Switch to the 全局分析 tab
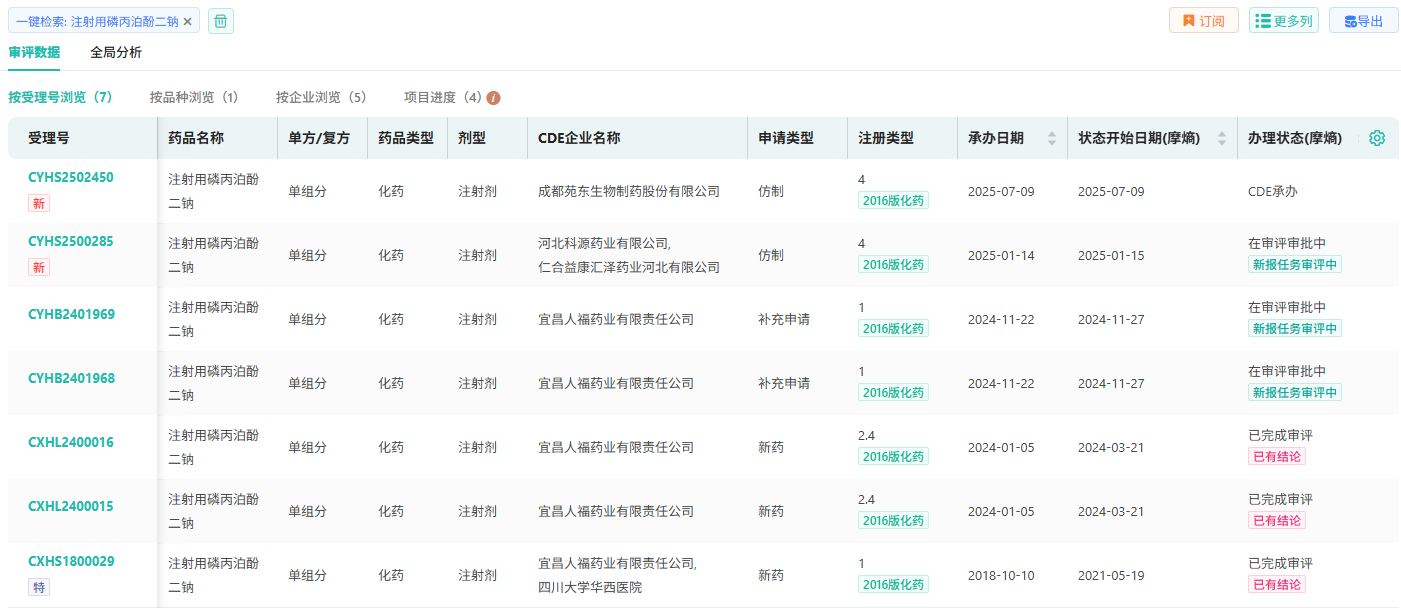 pyautogui.click(x=116, y=52)
